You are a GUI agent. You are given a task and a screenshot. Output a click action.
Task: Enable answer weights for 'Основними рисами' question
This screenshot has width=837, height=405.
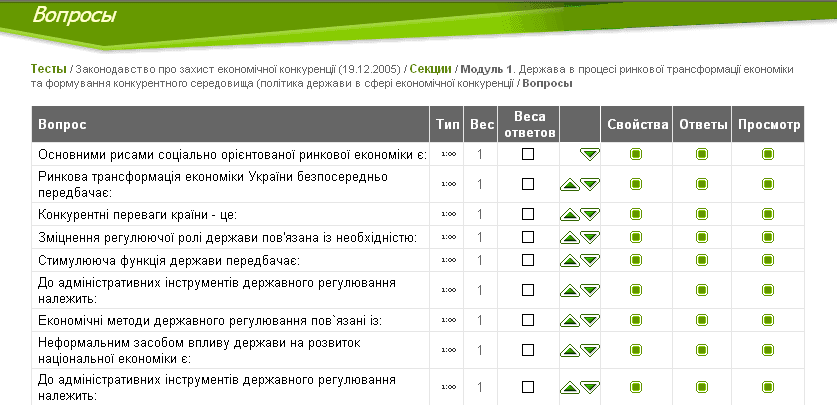point(528,154)
